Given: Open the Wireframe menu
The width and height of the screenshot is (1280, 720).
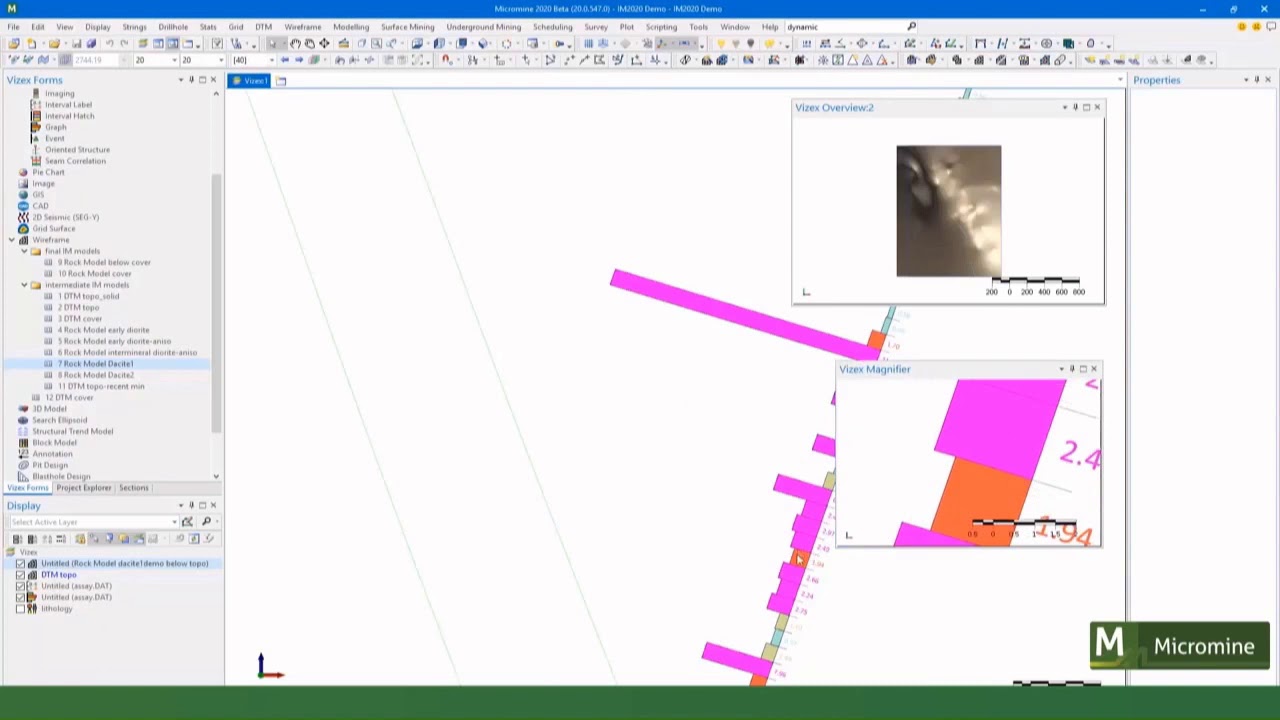Looking at the screenshot, I should pos(302,27).
